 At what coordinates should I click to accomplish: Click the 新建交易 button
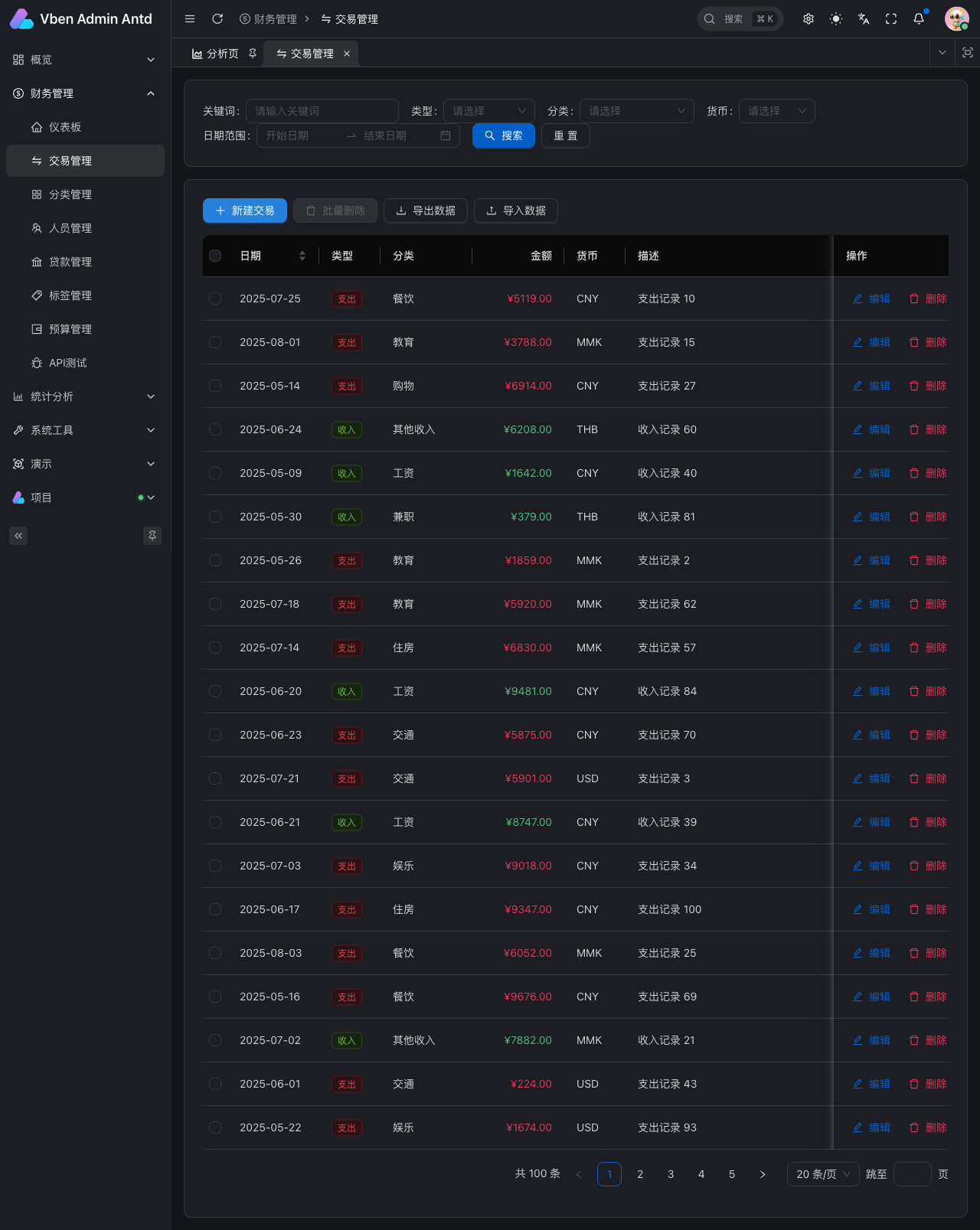tap(245, 210)
